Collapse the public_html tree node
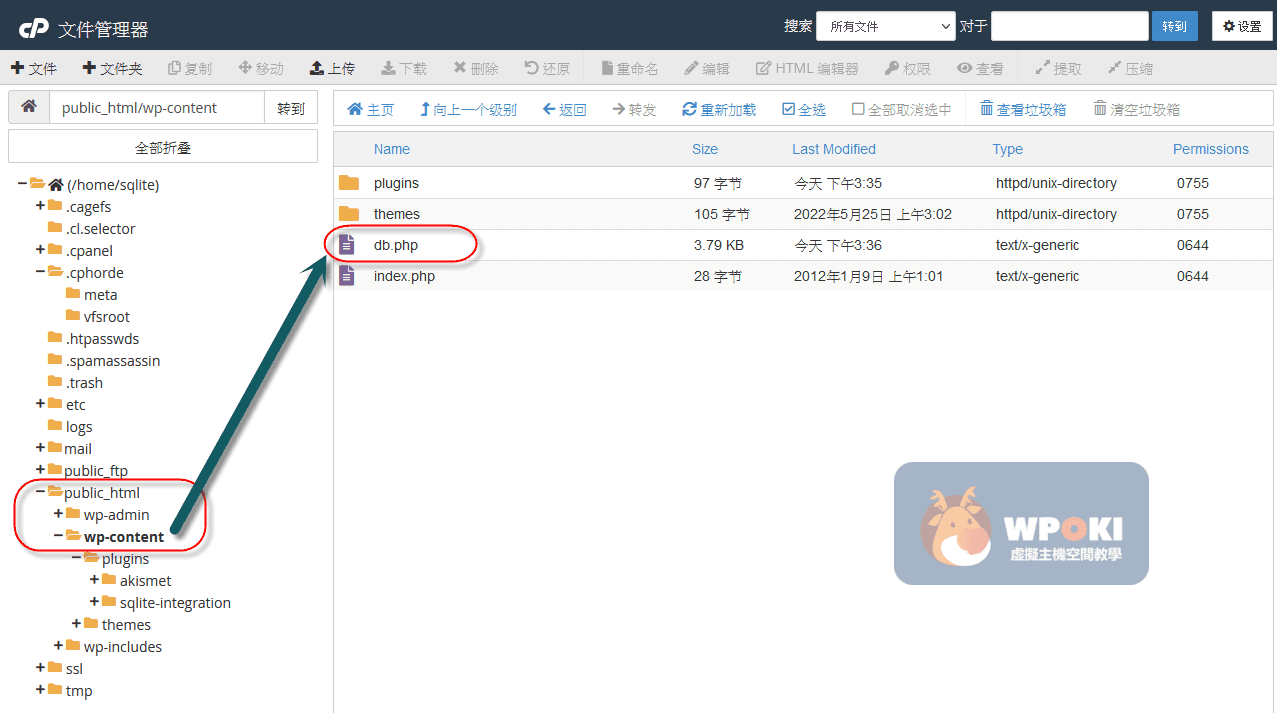 click(x=41, y=492)
